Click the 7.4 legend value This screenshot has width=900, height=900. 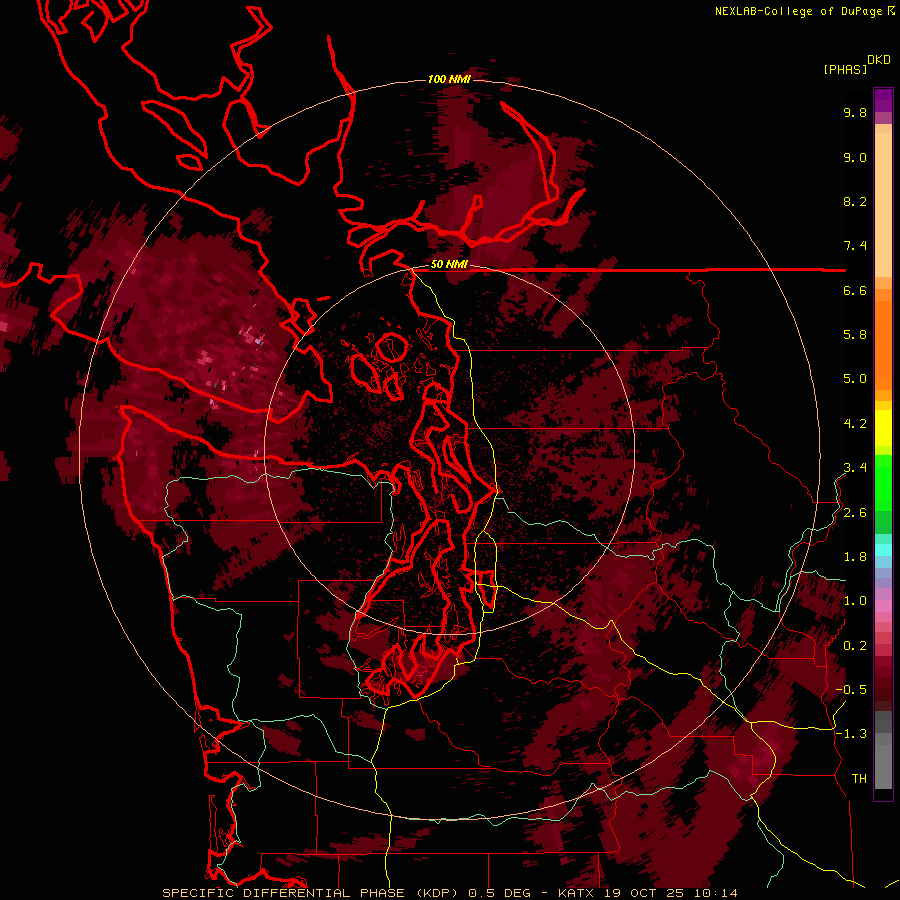click(855, 246)
